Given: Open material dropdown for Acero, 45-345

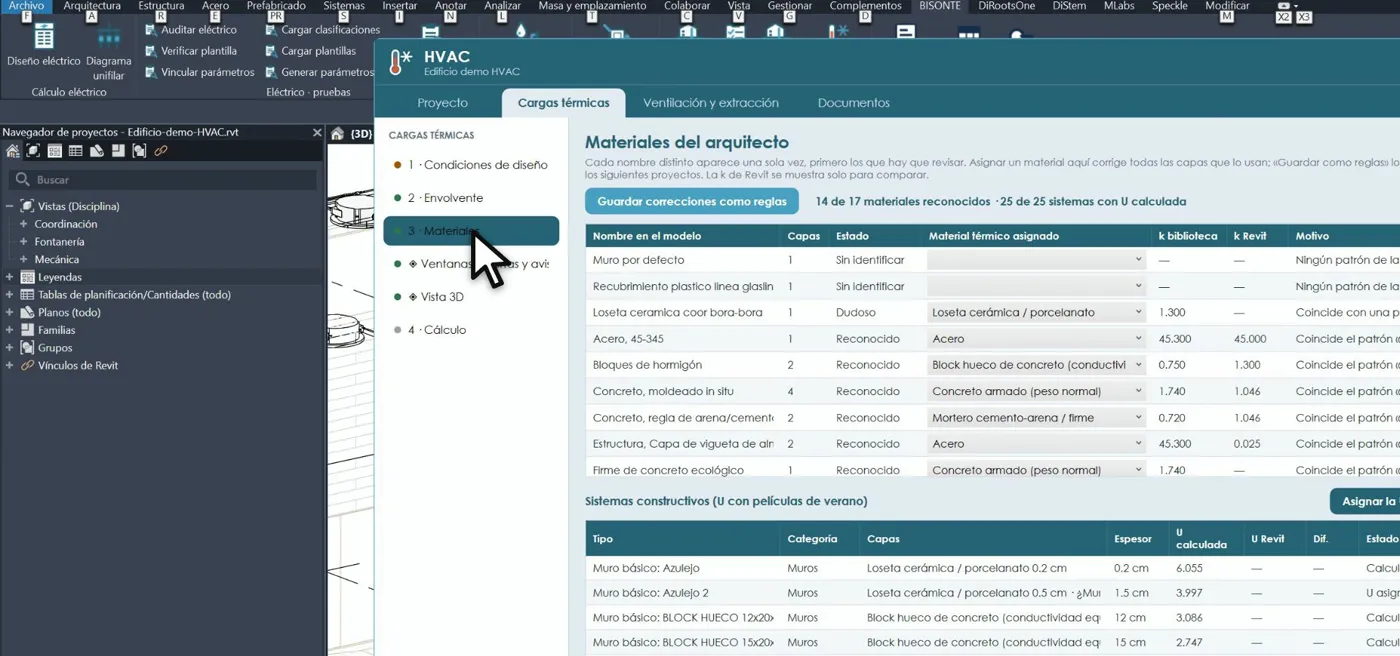Looking at the screenshot, I should [1036, 339].
